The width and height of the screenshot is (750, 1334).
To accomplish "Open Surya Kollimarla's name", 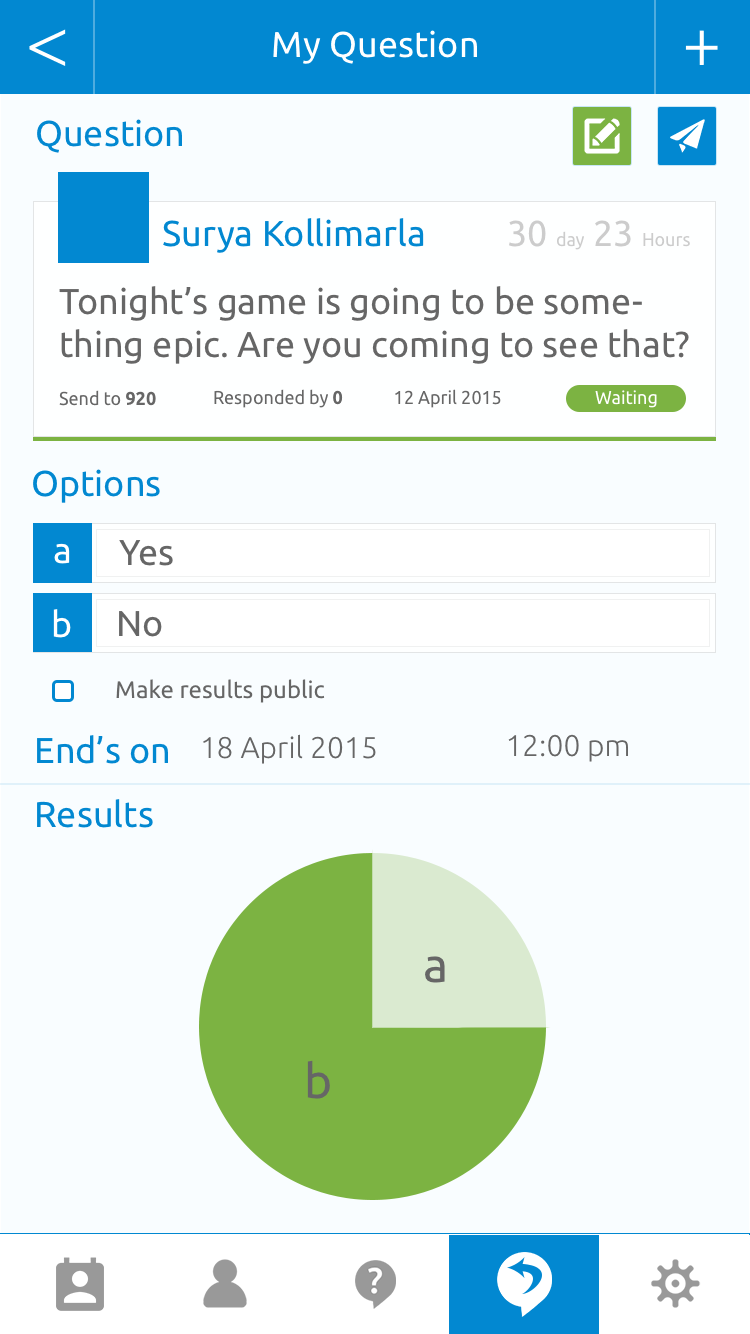I will (x=292, y=233).
